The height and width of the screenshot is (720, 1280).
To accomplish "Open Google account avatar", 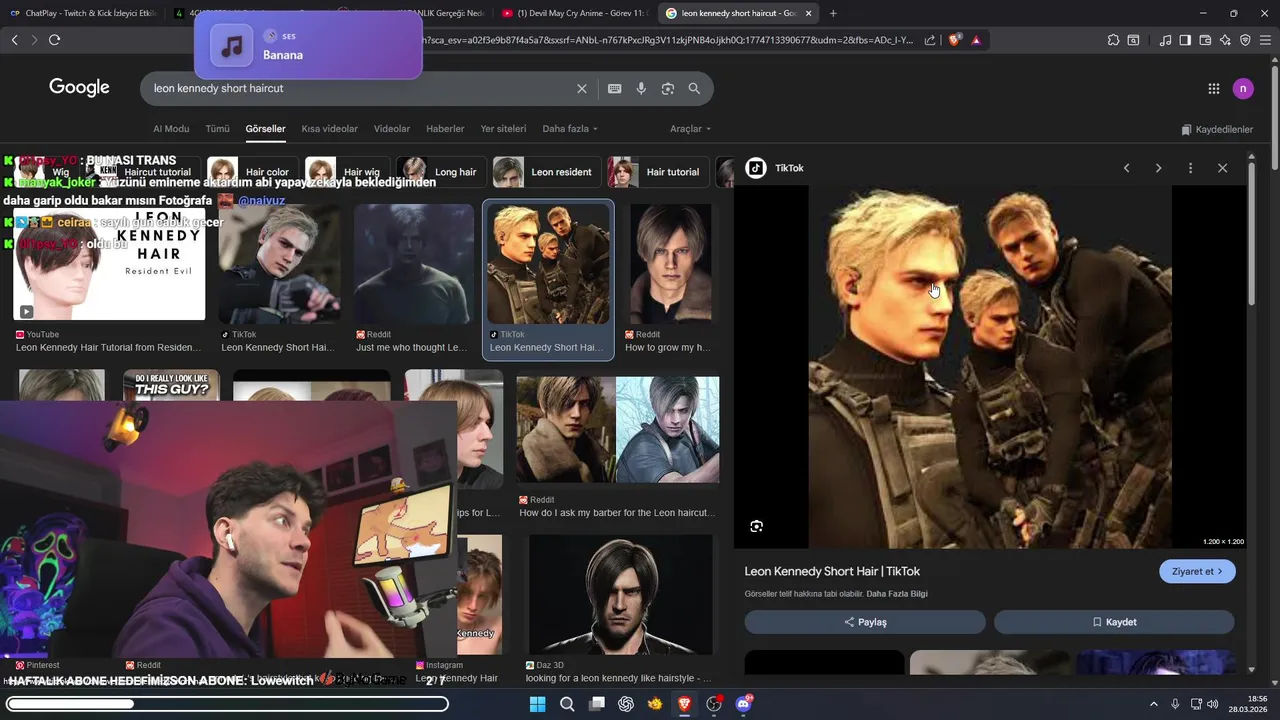I will point(1243,89).
